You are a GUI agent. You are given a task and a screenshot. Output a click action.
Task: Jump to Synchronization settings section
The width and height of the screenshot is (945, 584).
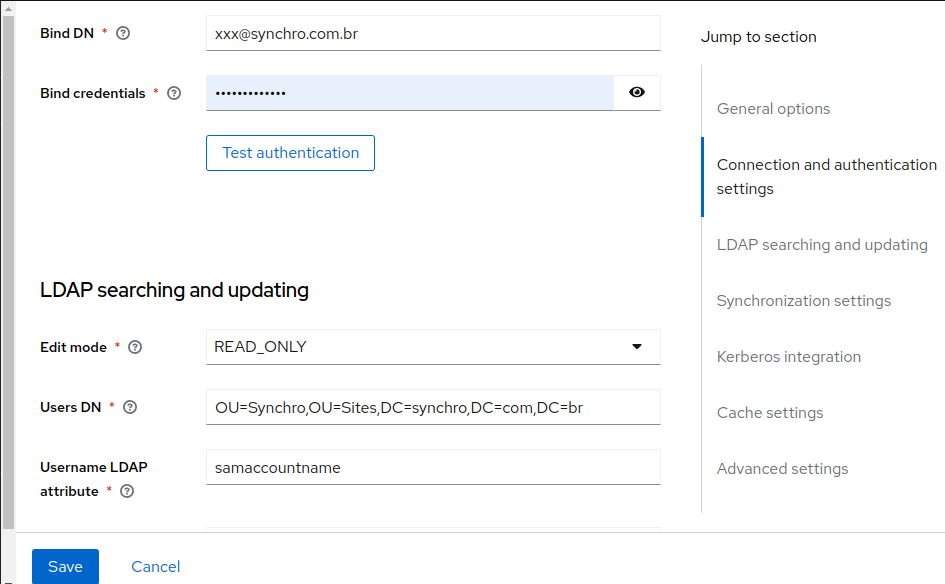point(803,300)
